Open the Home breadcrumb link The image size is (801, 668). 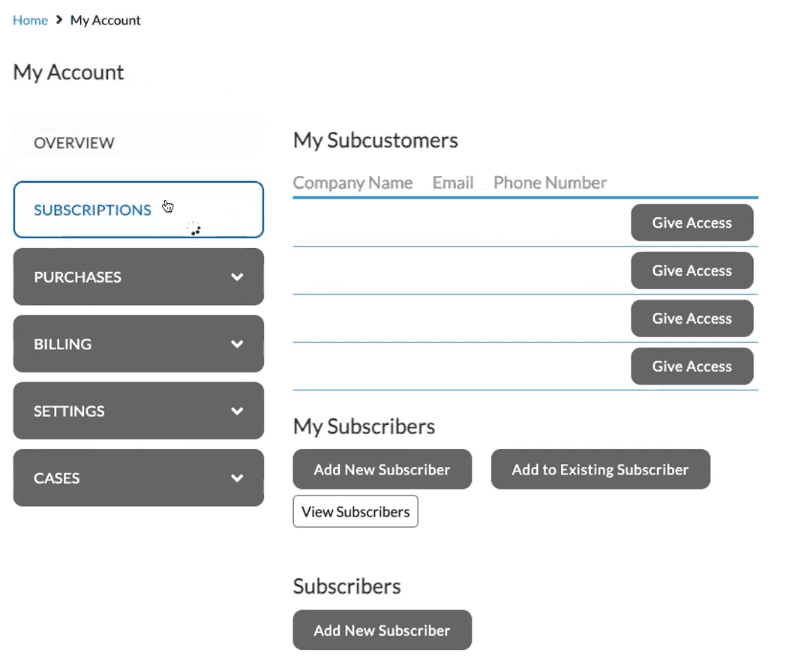30,20
